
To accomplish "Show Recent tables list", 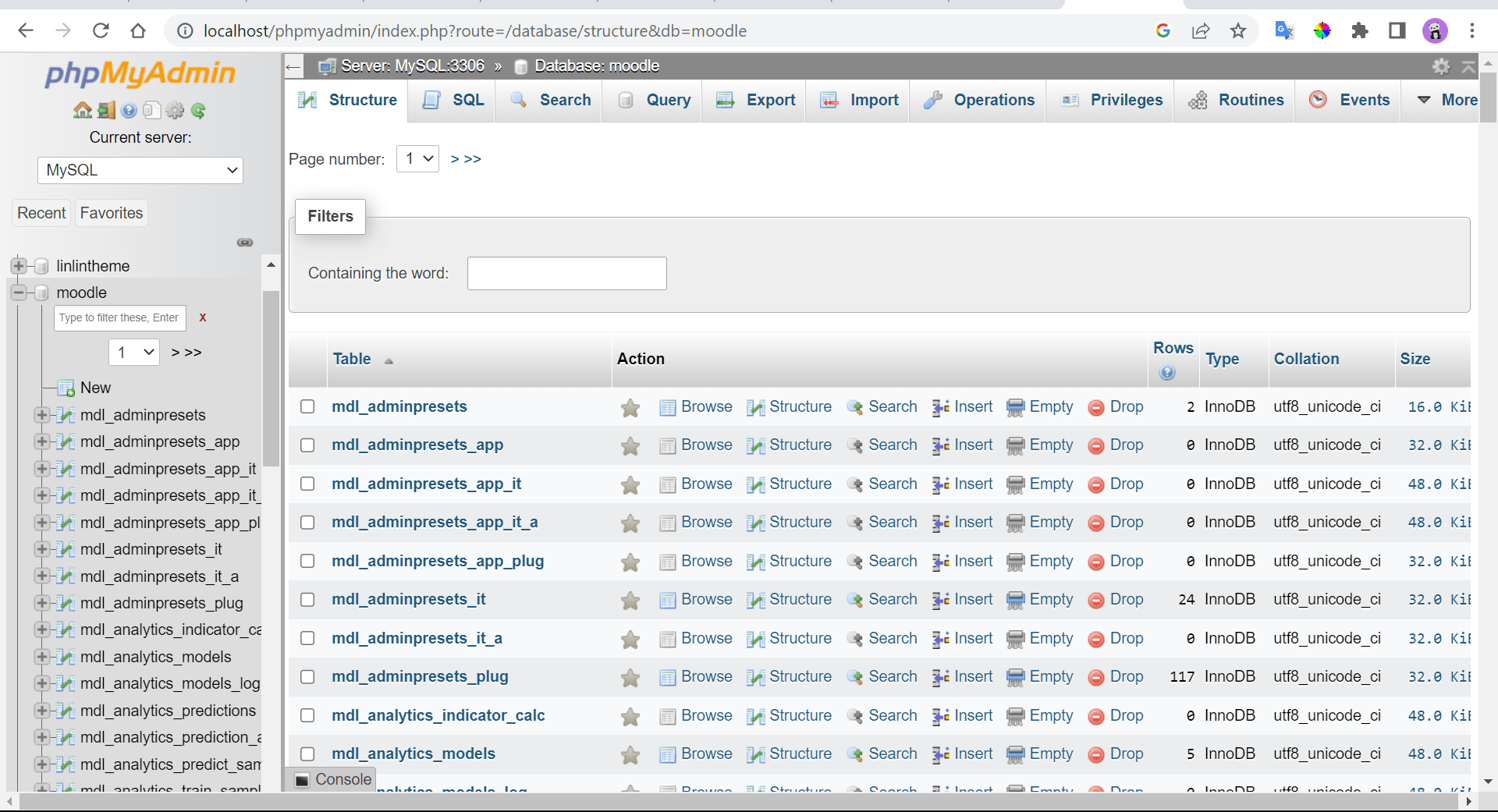I will point(41,213).
